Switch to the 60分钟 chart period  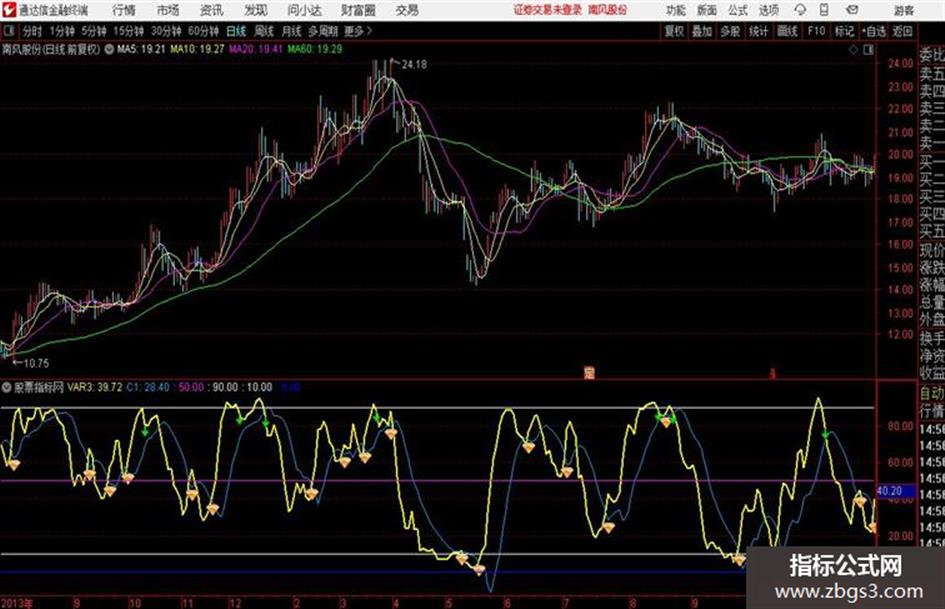203,31
